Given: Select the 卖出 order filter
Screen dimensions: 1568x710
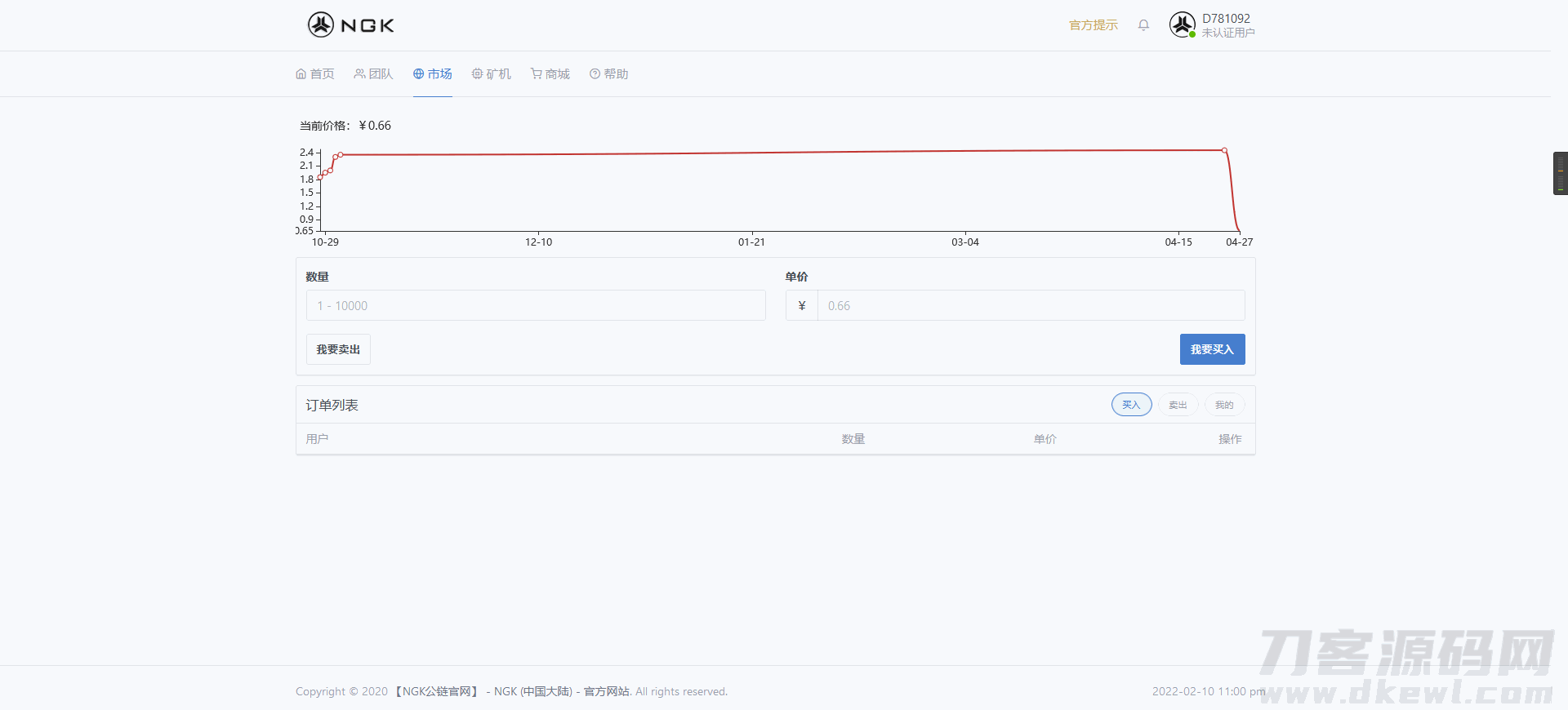Looking at the screenshot, I should (x=1178, y=405).
